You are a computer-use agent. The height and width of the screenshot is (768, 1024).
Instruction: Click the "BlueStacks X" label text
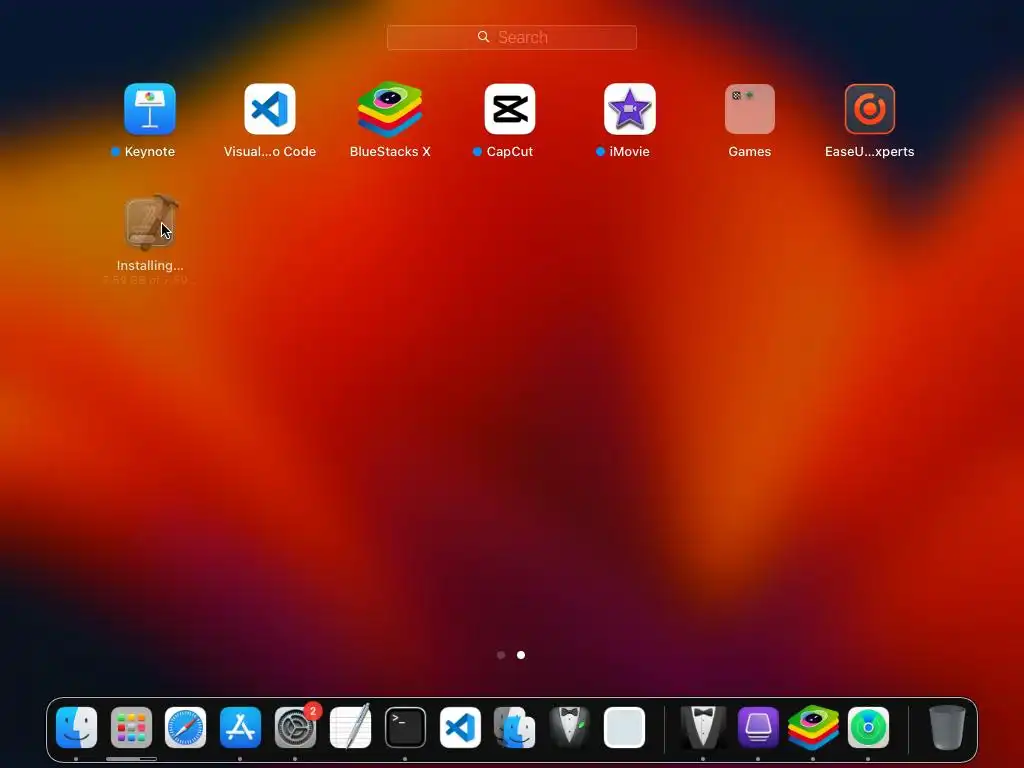click(390, 152)
